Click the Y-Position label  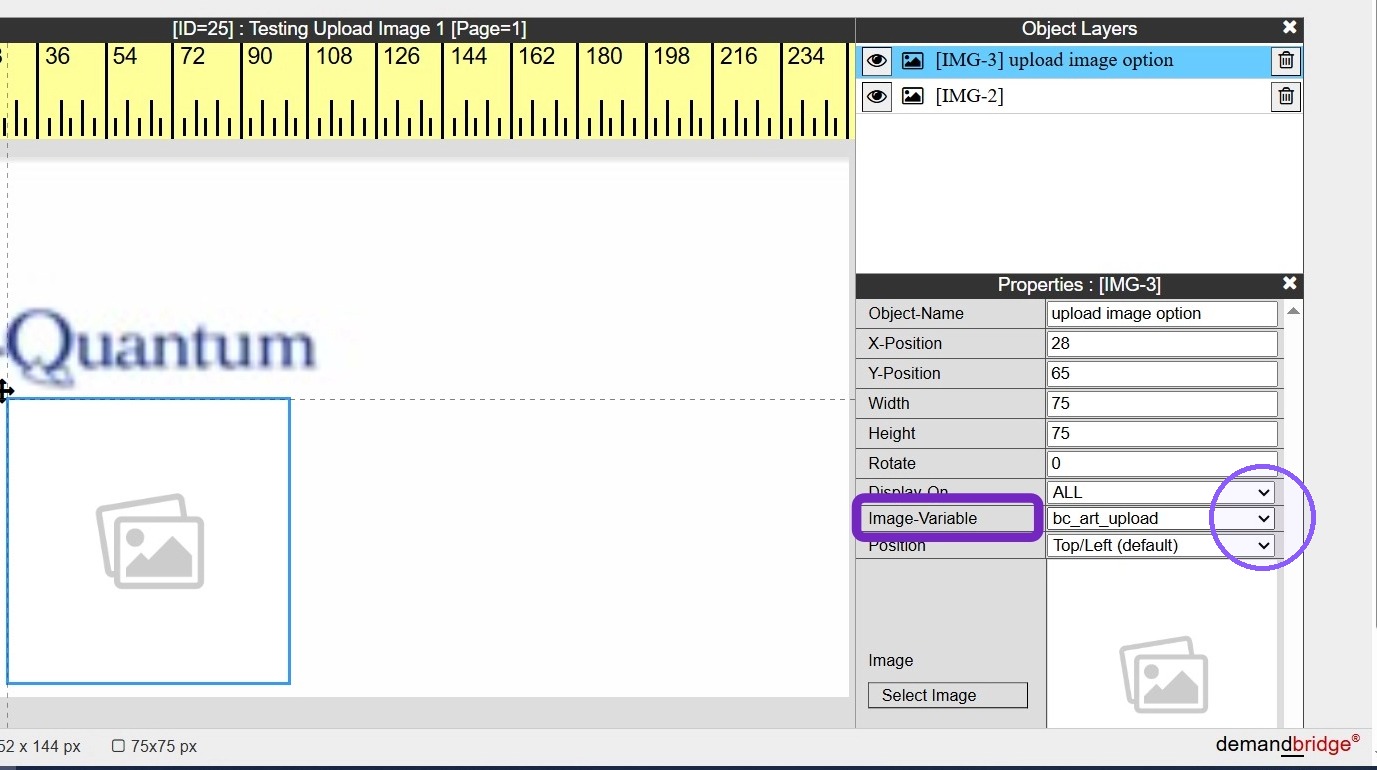(x=905, y=373)
